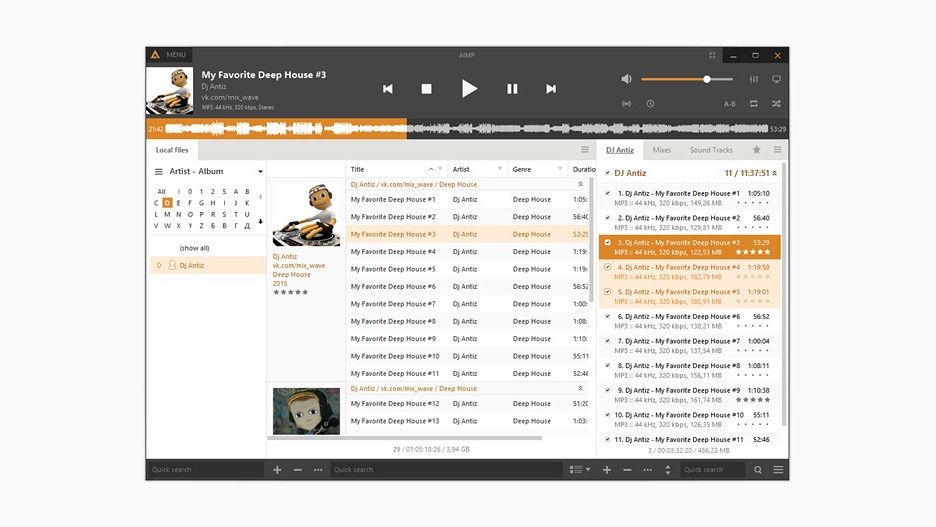Viewport: 936px width, 527px height.
Task: Click the (show all) link
Action: (195, 248)
